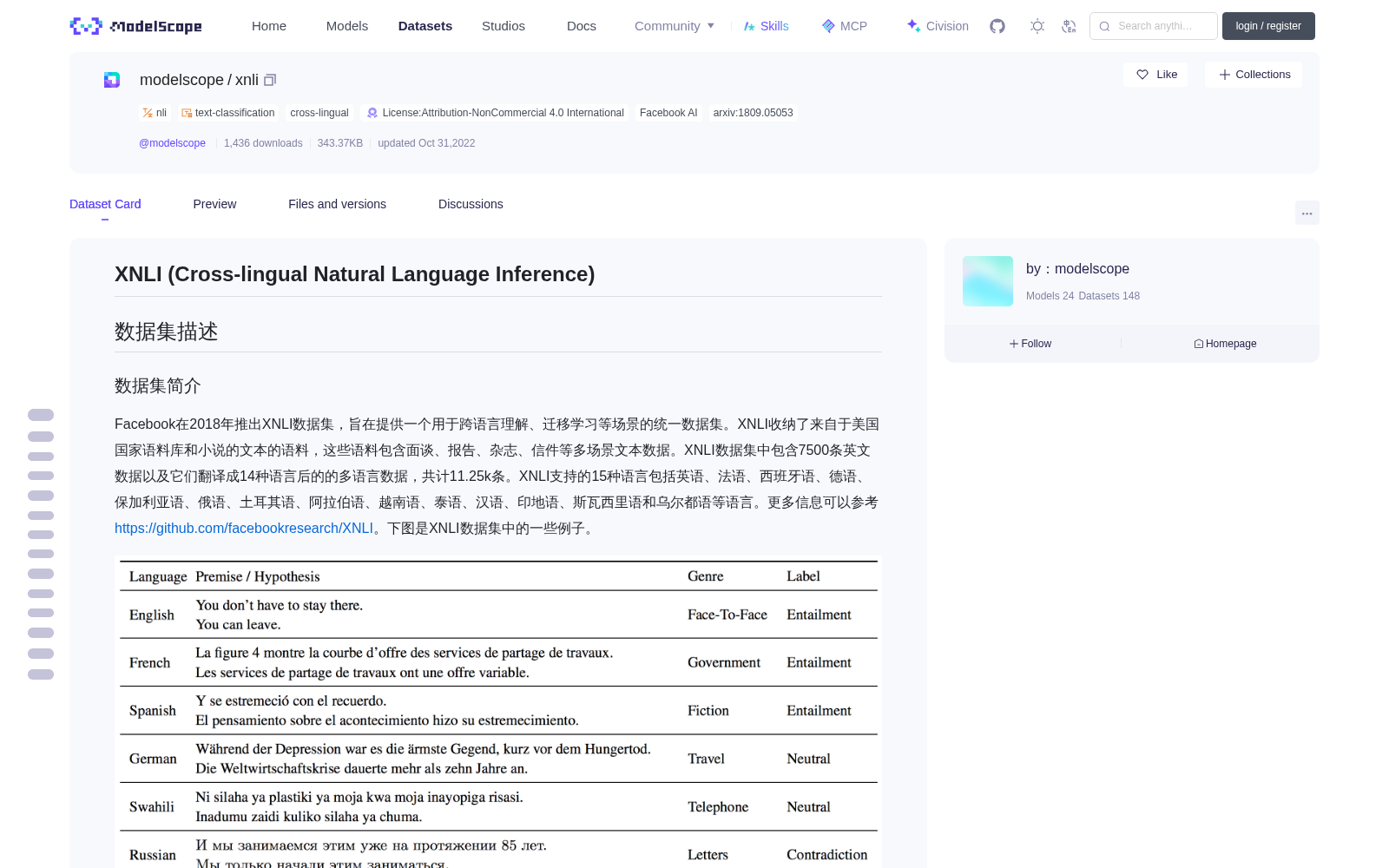The width and height of the screenshot is (1389, 868).
Task: Click the 'updated Oct 31,2022' text
Action: (x=426, y=143)
